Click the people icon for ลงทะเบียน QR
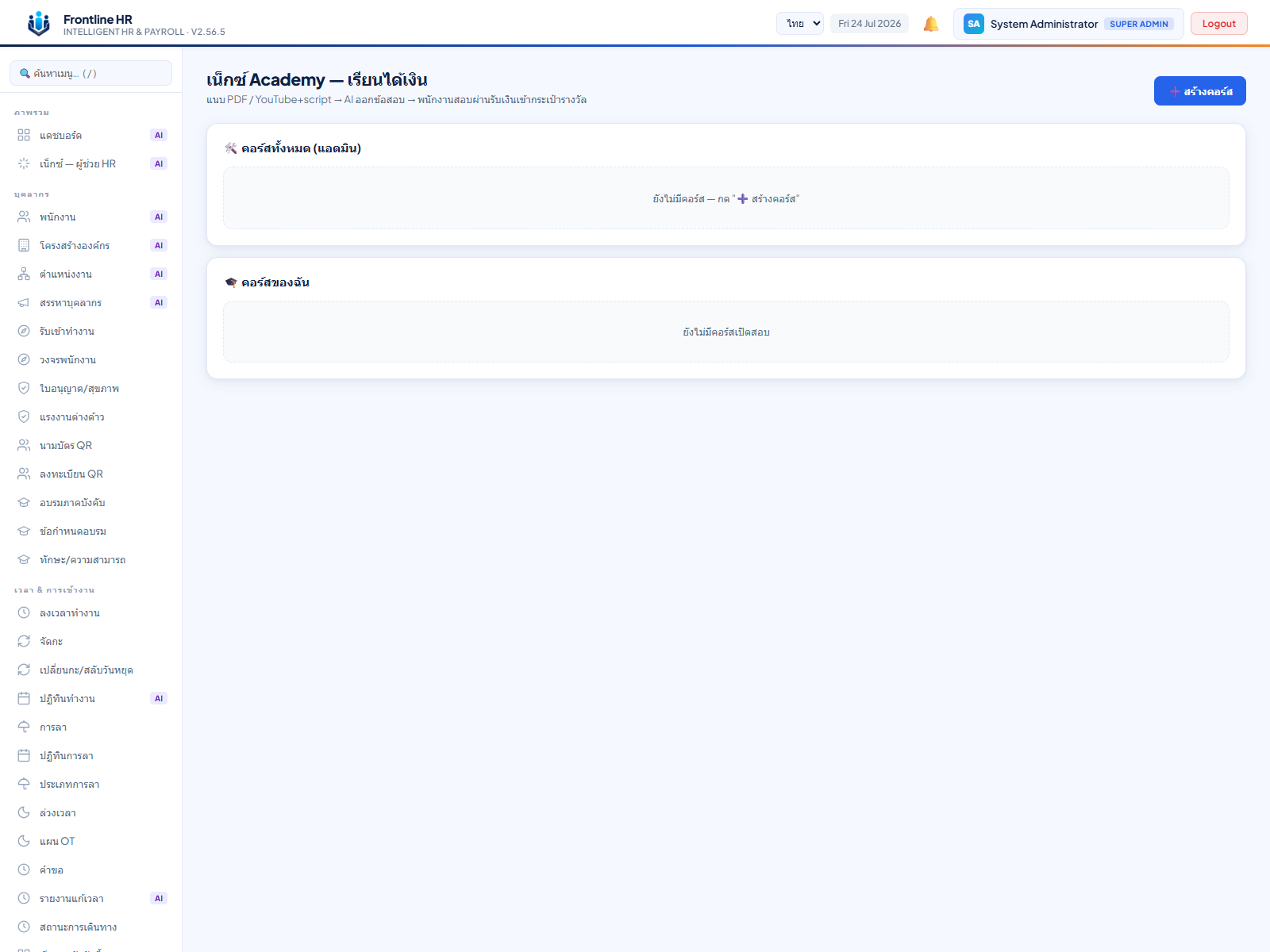The width and height of the screenshot is (1270, 952). pyautogui.click(x=24, y=474)
